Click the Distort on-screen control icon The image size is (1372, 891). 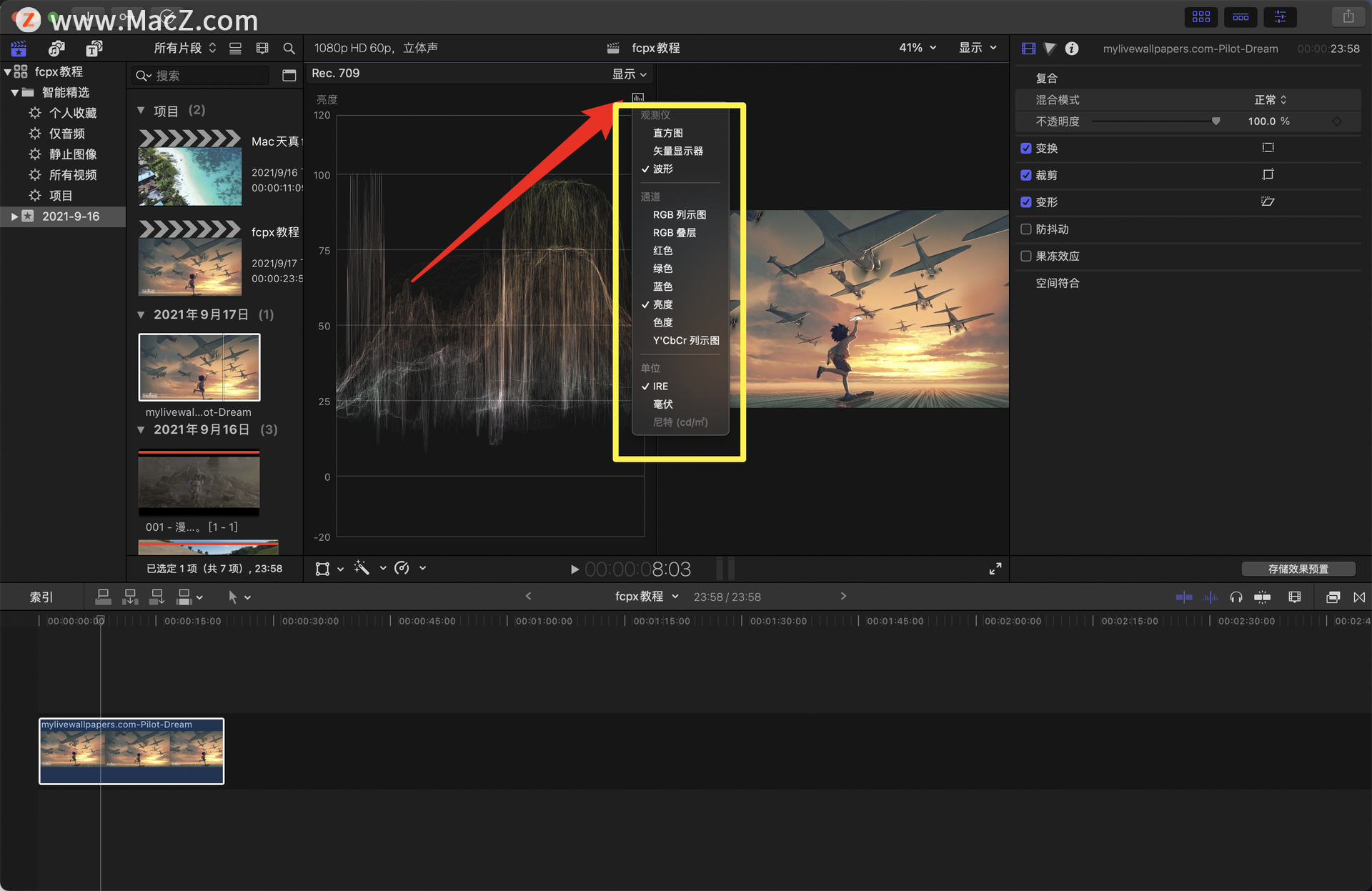click(x=1268, y=201)
